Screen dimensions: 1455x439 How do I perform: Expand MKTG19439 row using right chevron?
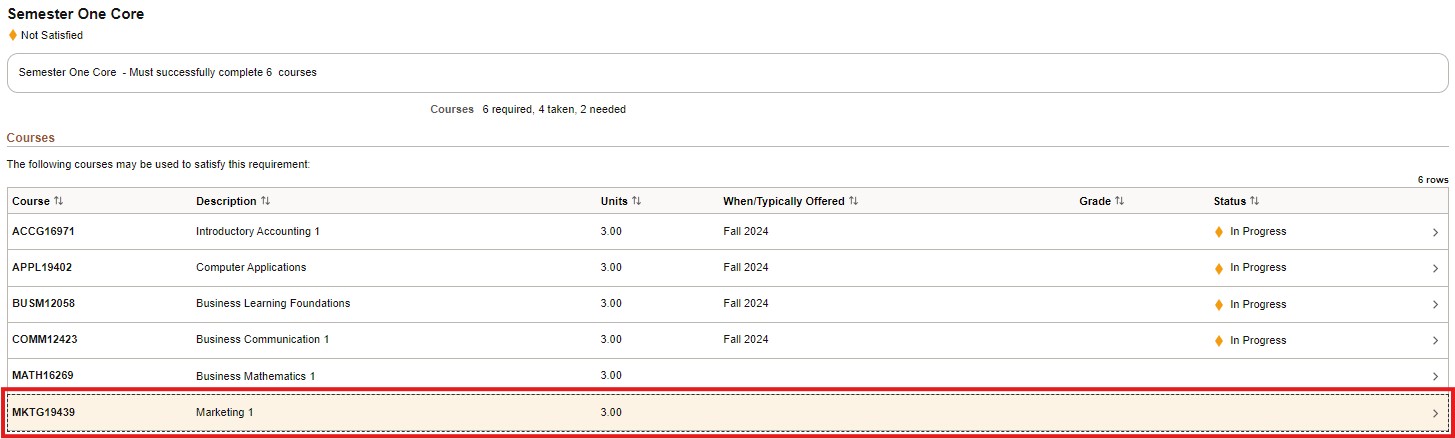point(1435,413)
